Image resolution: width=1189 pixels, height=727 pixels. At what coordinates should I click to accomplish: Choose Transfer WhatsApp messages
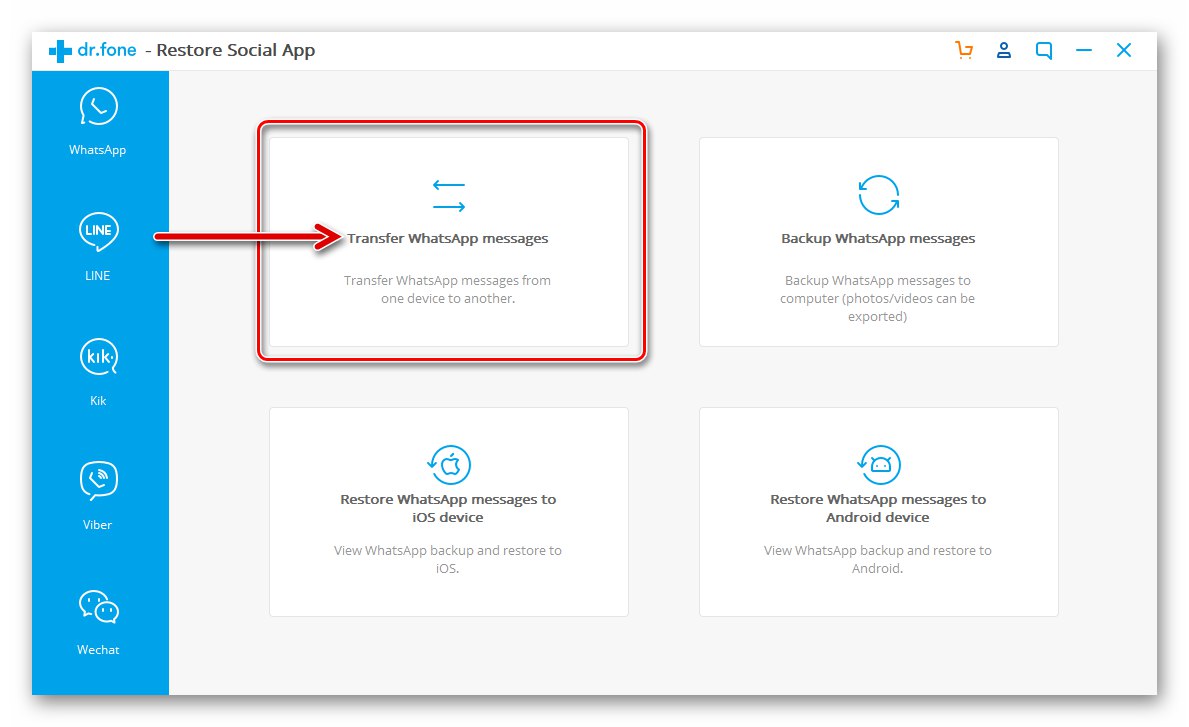pos(448,238)
